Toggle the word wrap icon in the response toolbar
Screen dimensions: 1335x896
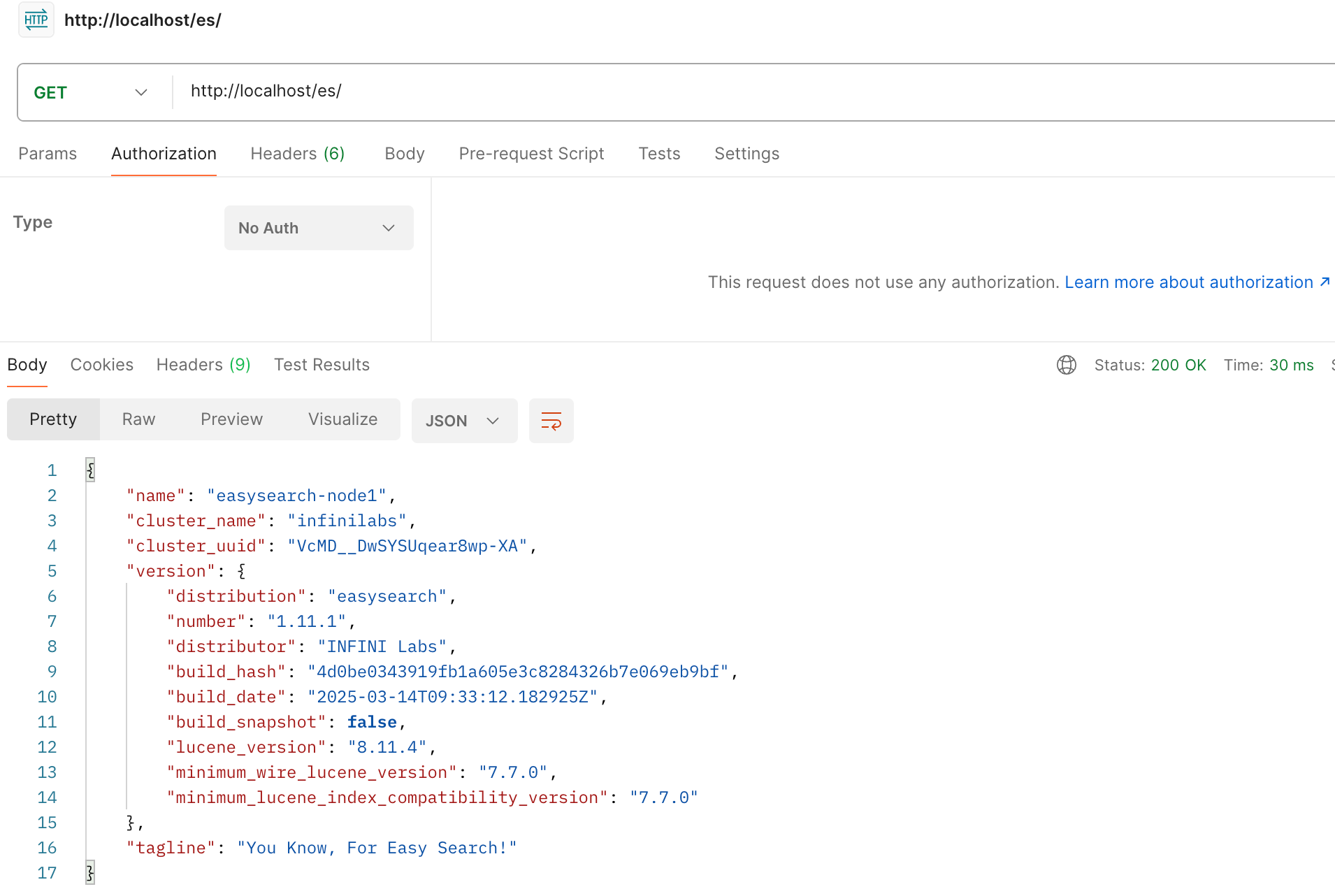pyautogui.click(x=551, y=421)
